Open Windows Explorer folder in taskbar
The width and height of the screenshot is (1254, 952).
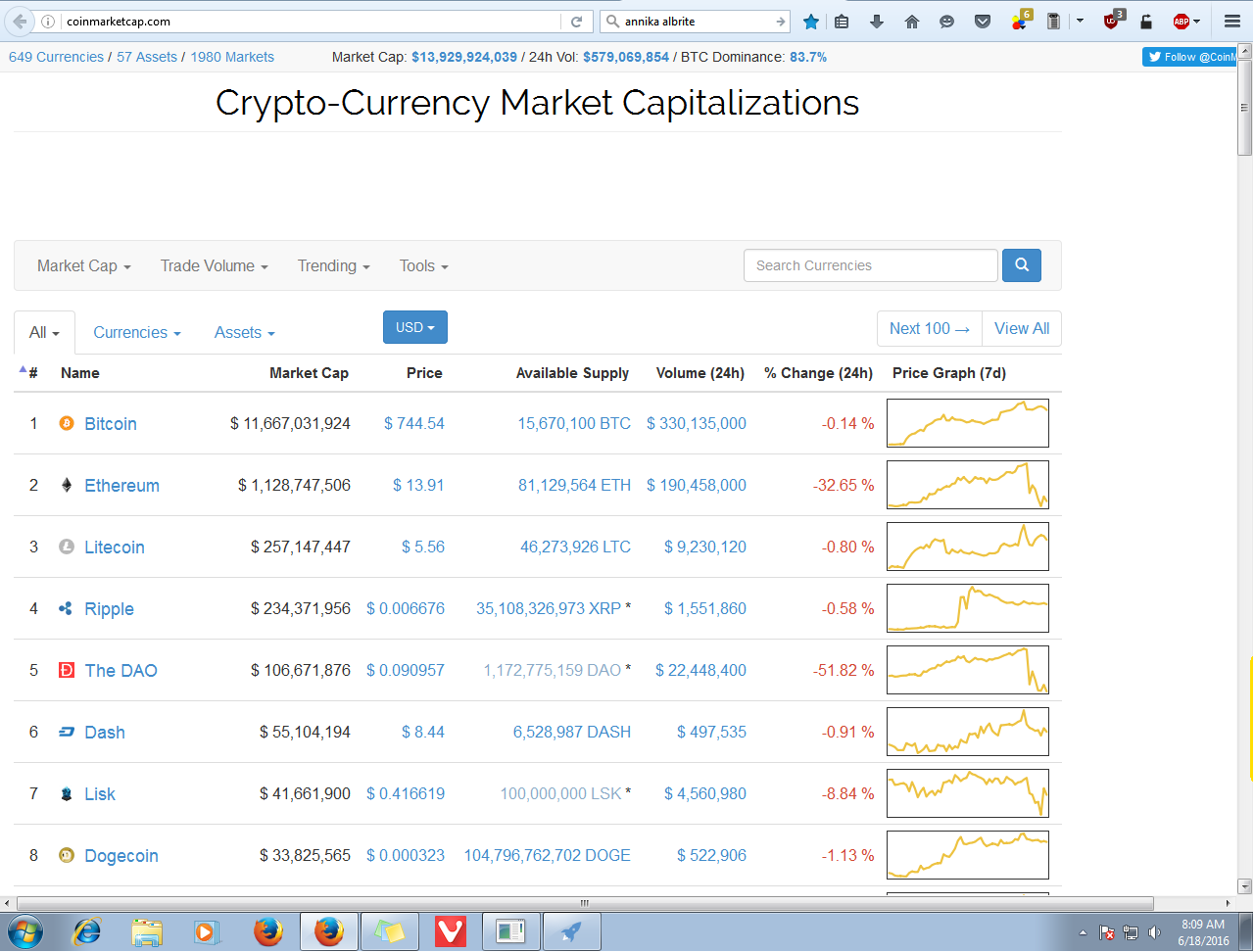pyautogui.click(x=147, y=931)
